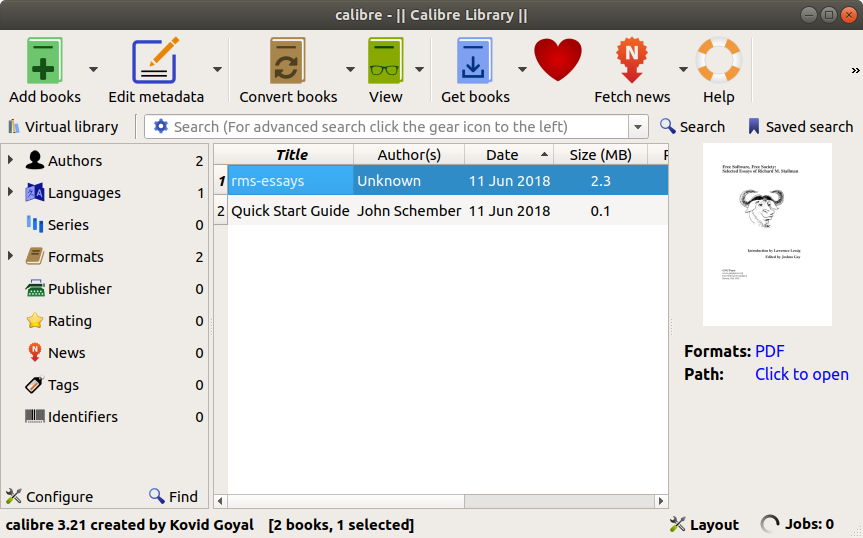
Task: Select the News category icon
Action: click(x=35, y=352)
